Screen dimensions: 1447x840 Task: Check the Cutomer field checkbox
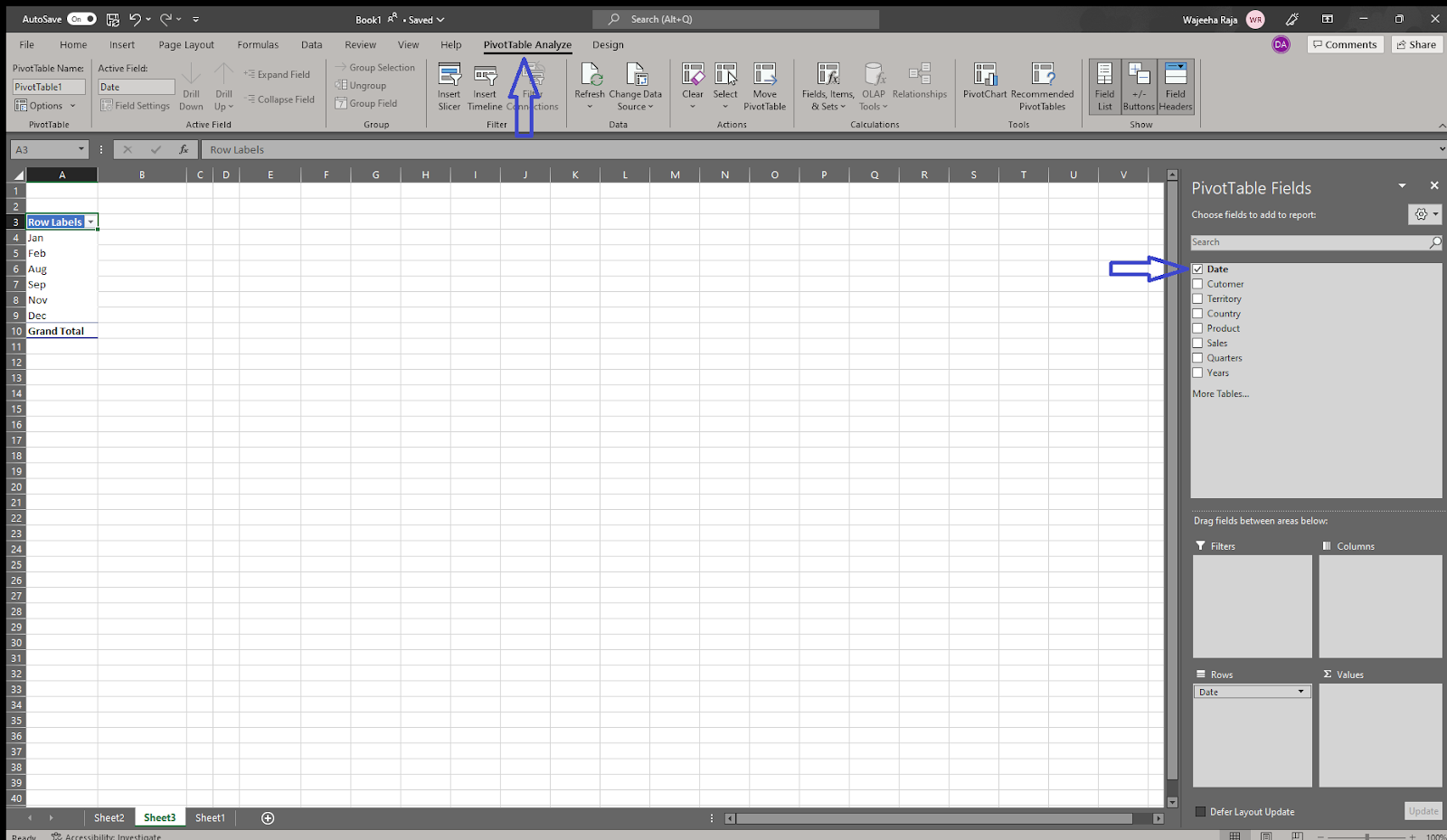click(1197, 284)
